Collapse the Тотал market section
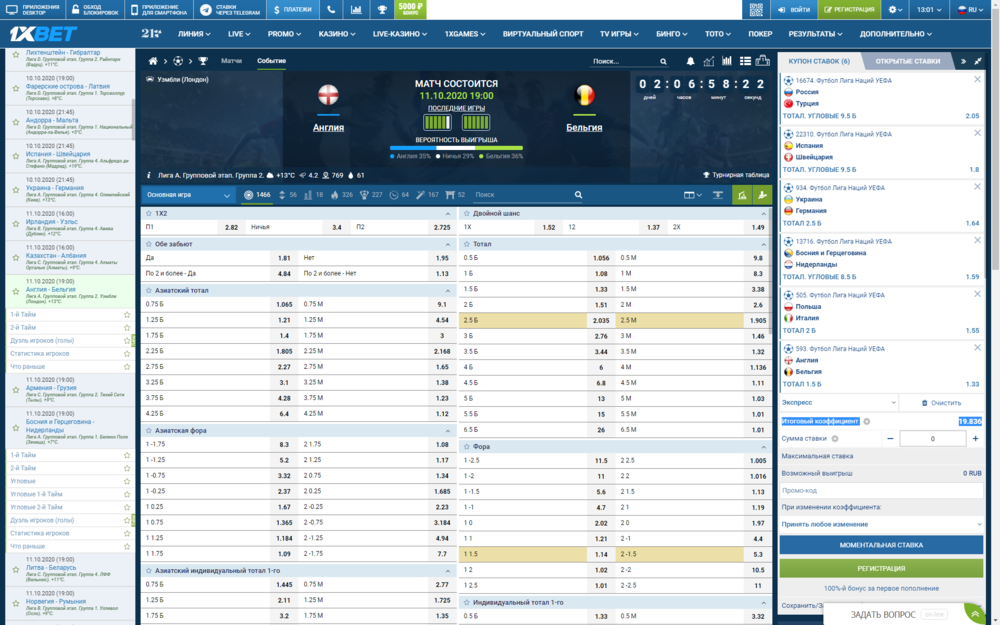Image resolution: width=1000 pixels, height=625 pixels. (763, 244)
